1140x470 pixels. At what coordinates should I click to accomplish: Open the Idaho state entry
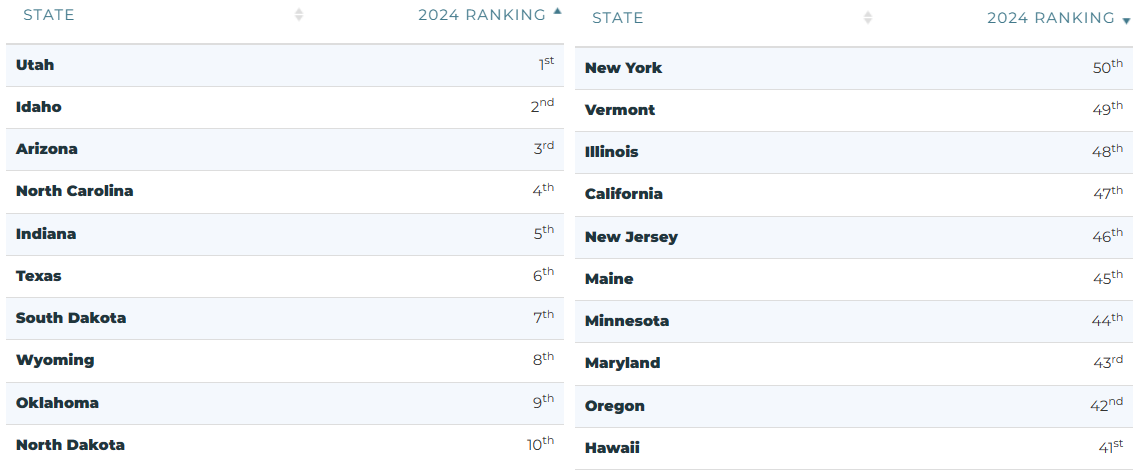(x=39, y=107)
